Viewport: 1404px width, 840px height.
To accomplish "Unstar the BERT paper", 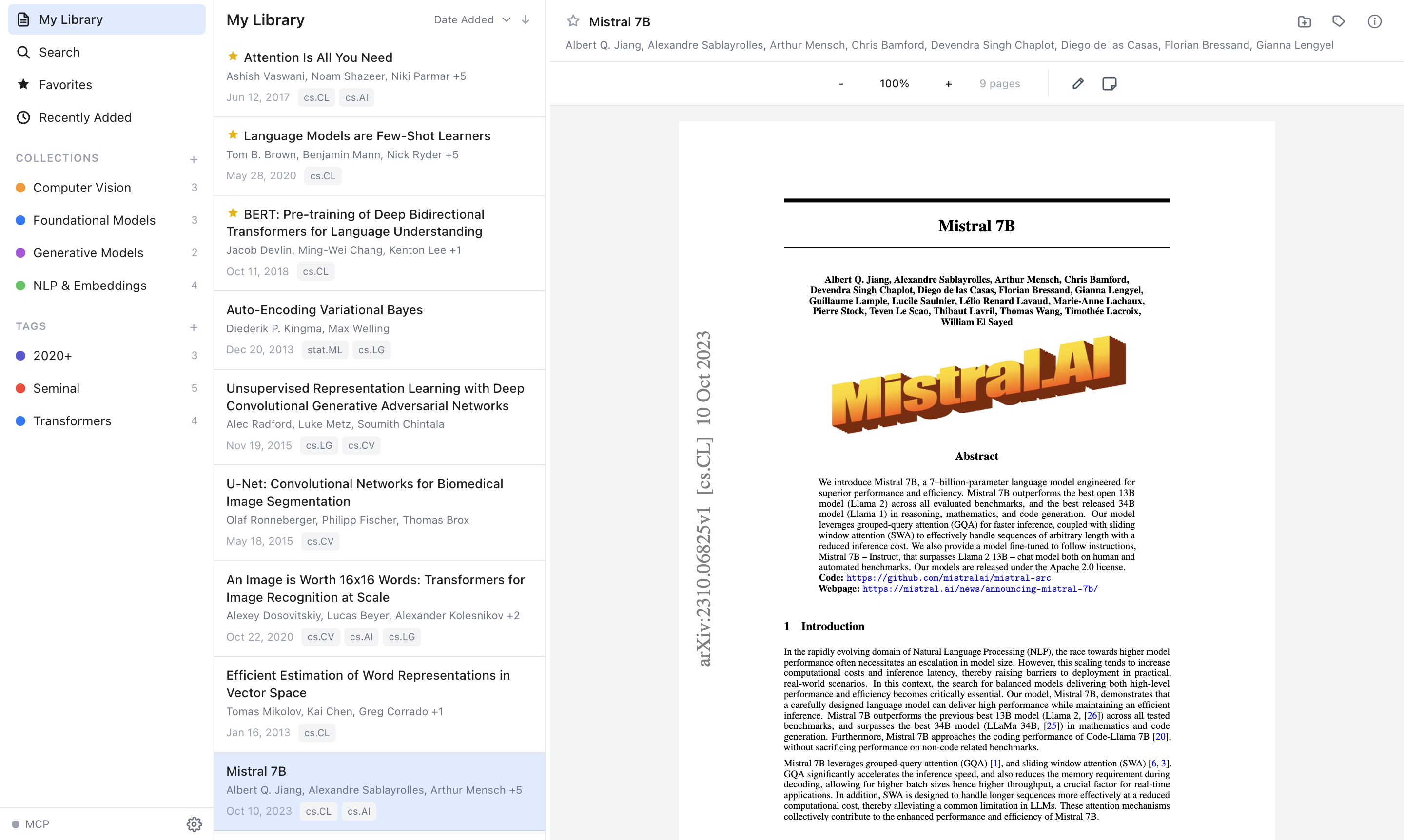I will coord(233,213).
